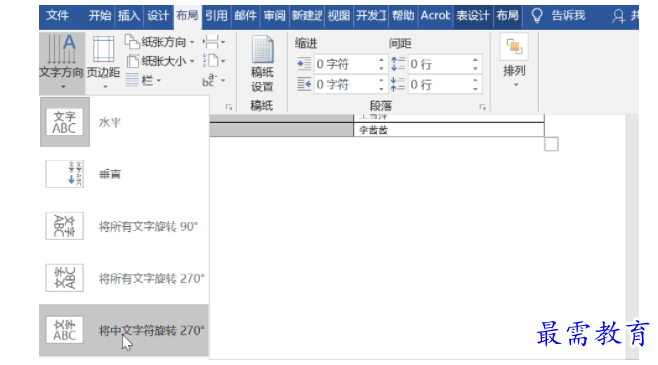Increase spacing after with up stepper
Image resolution: width=658 pixels, height=365 pixels.
coord(475,80)
